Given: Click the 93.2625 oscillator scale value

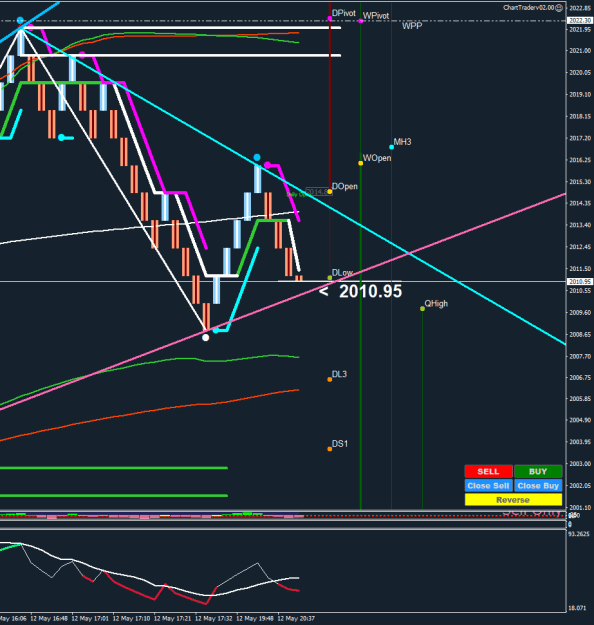Looking at the screenshot, I should [579, 534].
